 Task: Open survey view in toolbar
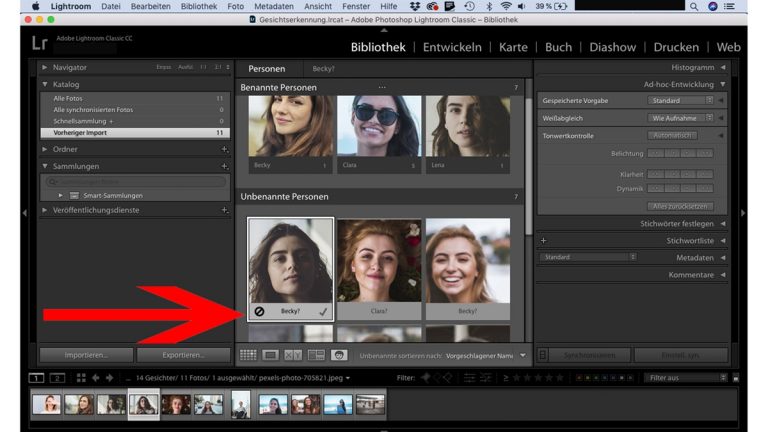coord(316,355)
